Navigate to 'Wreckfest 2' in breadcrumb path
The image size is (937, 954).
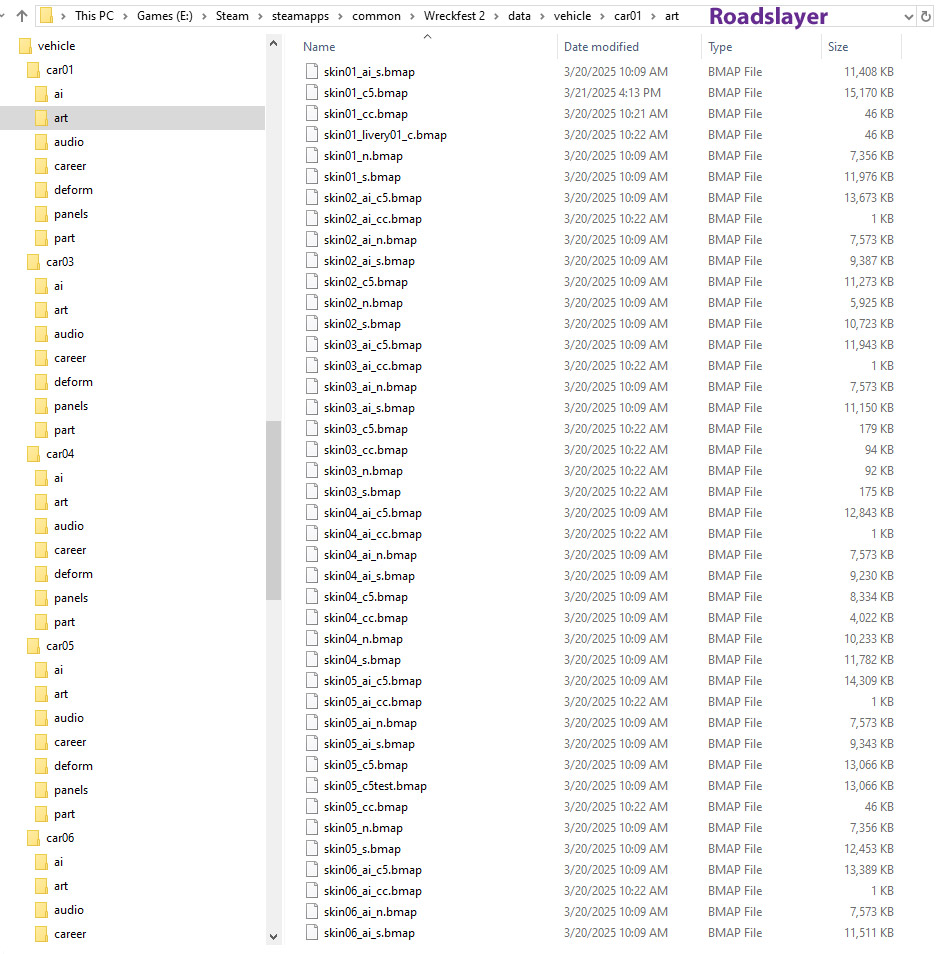(455, 16)
